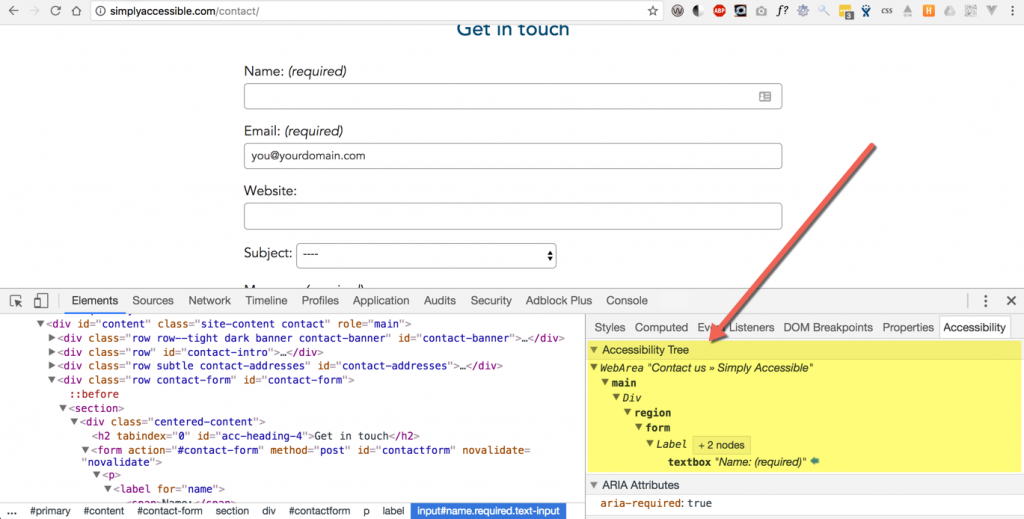
Task: Open the Timeline tab
Action: pos(266,300)
